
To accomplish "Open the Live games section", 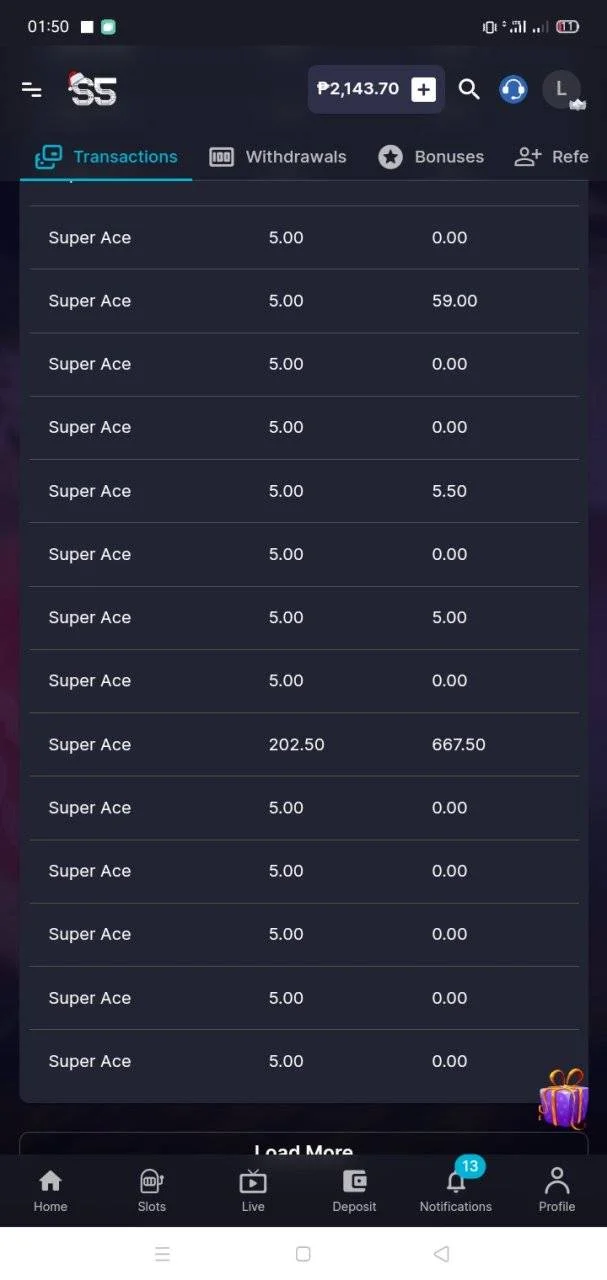I will click(253, 1191).
